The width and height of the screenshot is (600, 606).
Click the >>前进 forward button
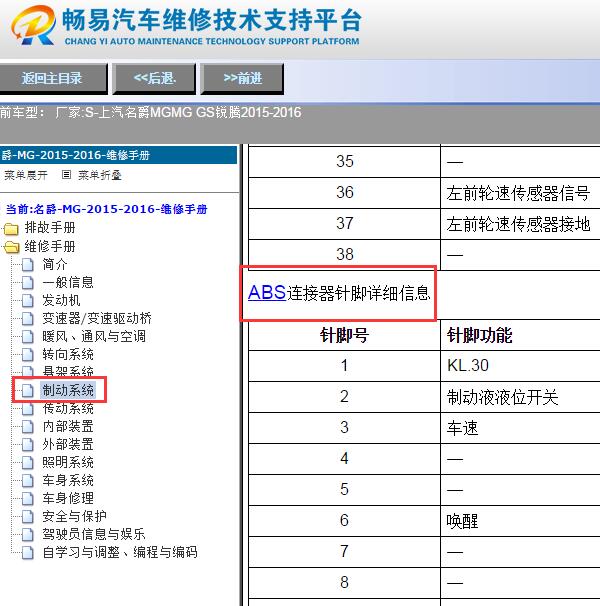click(x=242, y=79)
